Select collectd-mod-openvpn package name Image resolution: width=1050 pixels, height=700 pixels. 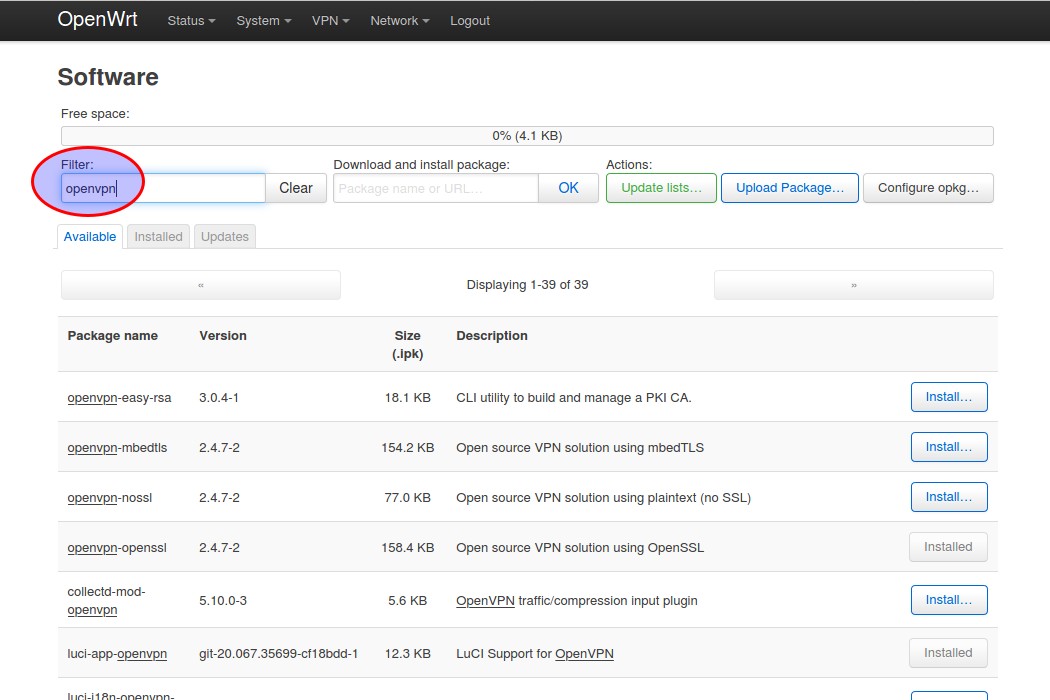click(x=106, y=601)
